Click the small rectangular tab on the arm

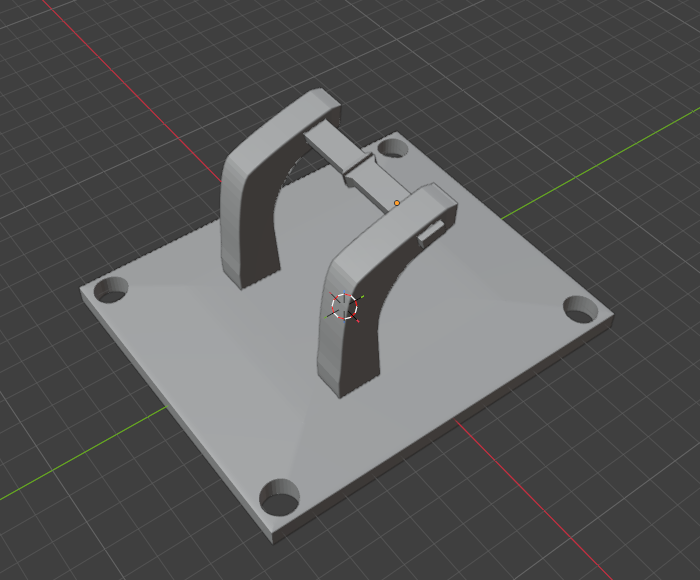point(431,234)
